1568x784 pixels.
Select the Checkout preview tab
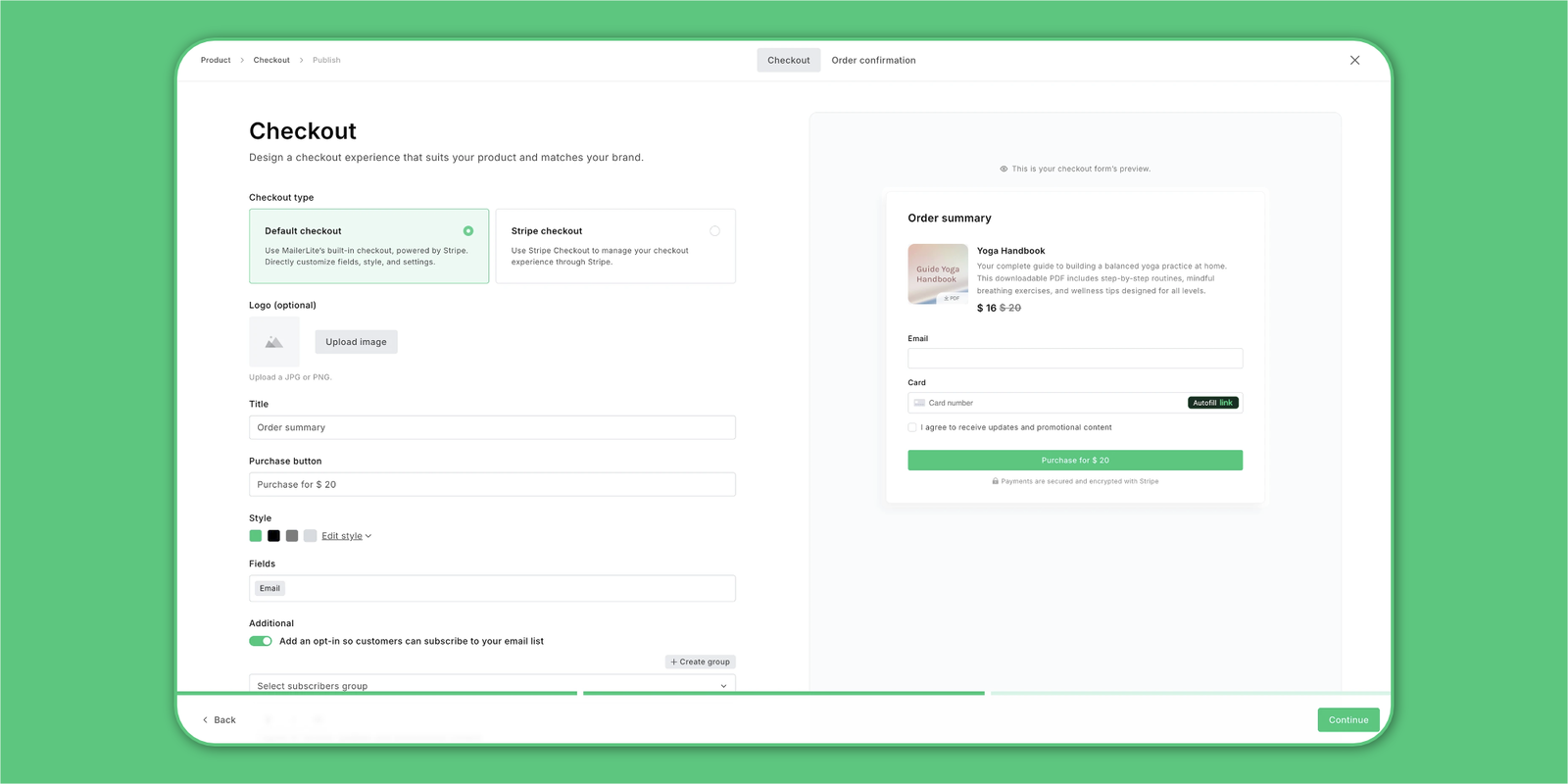pyautogui.click(x=788, y=61)
